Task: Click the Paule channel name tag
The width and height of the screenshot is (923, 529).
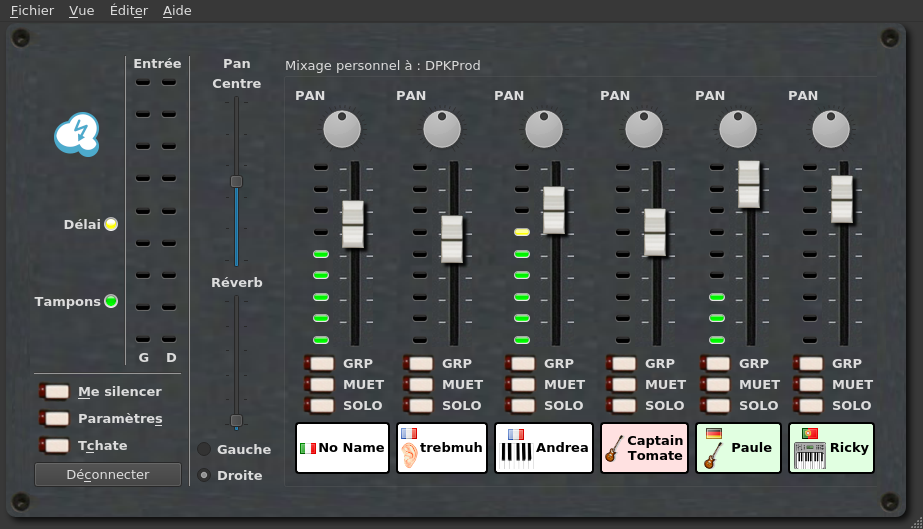Action: coord(738,448)
